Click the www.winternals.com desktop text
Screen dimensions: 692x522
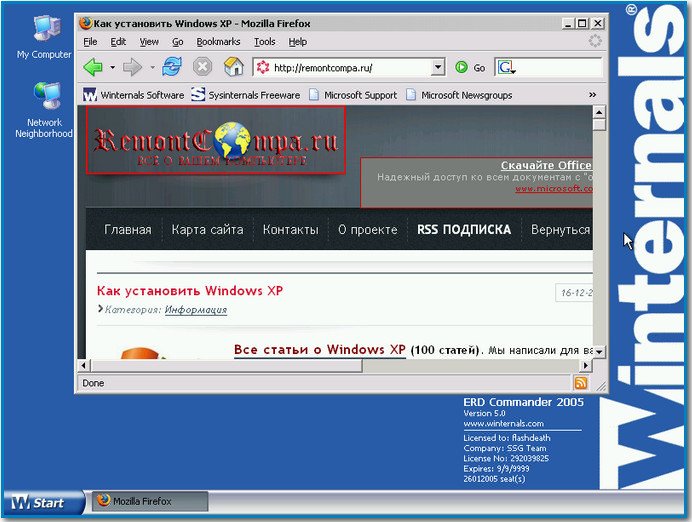[504, 424]
